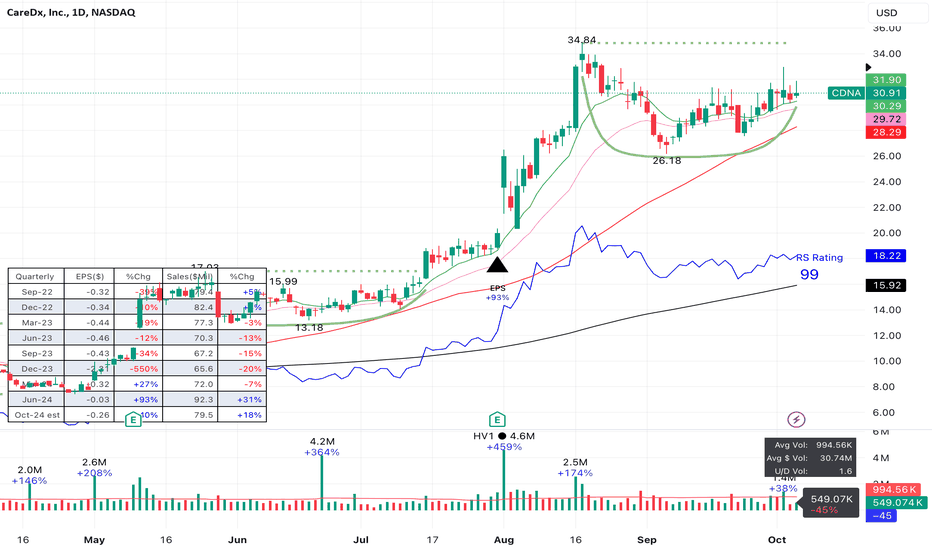This screenshot has height=550, width=932.
Task: Click the Sep date axis label
Action: point(647,540)
